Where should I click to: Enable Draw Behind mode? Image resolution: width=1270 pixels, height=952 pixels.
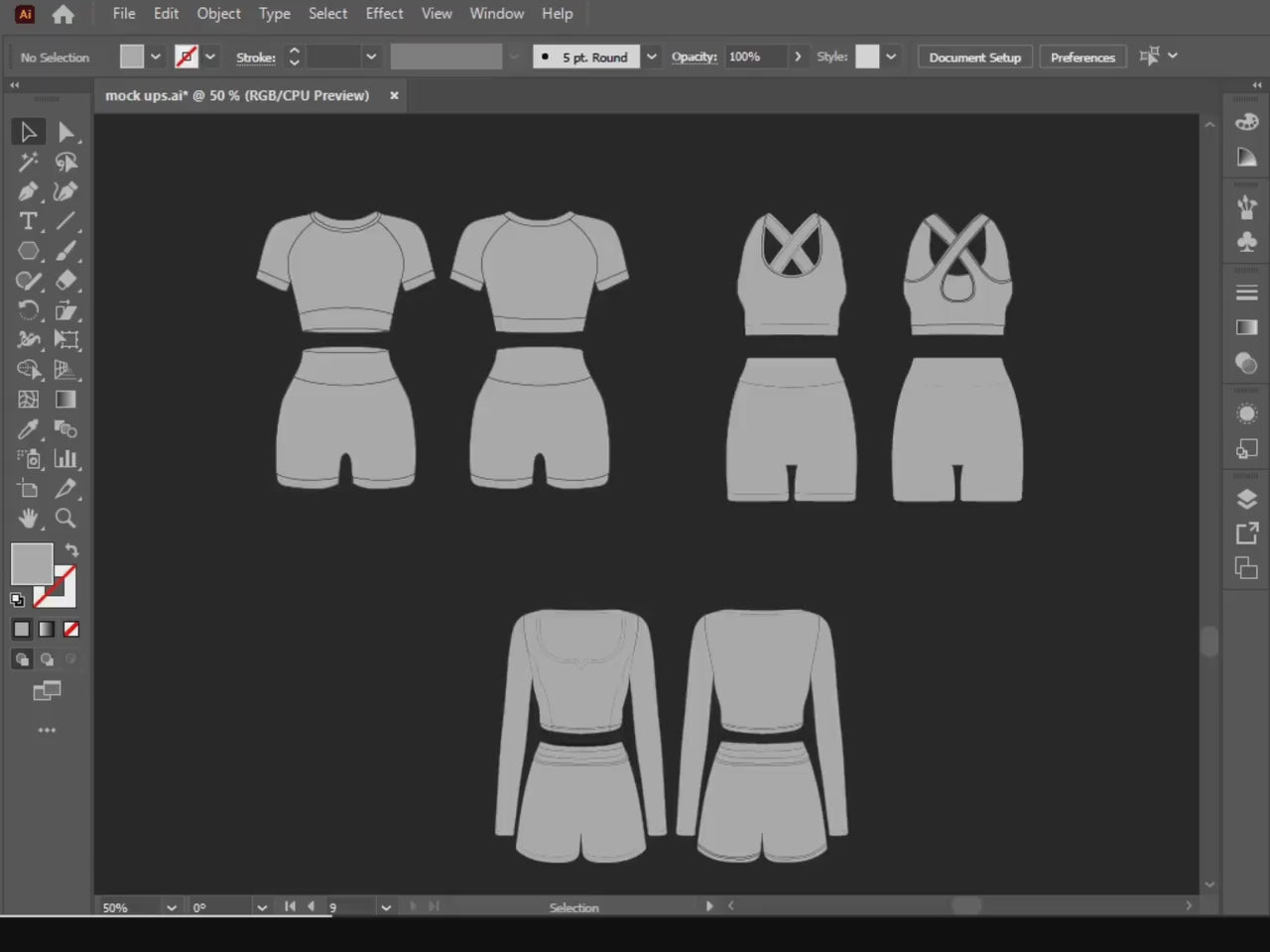47,658
